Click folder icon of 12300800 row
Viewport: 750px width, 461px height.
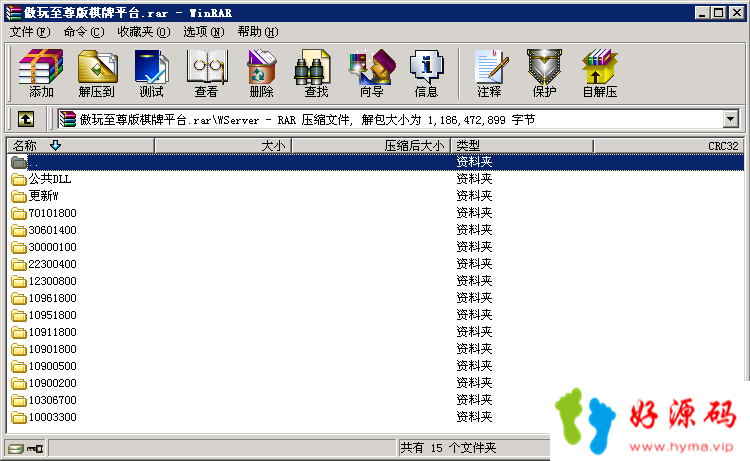tap(19, 281)
